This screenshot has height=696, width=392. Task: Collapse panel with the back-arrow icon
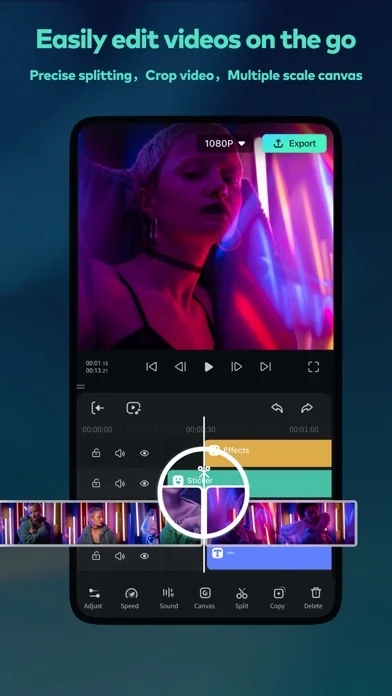coord(98,408)
